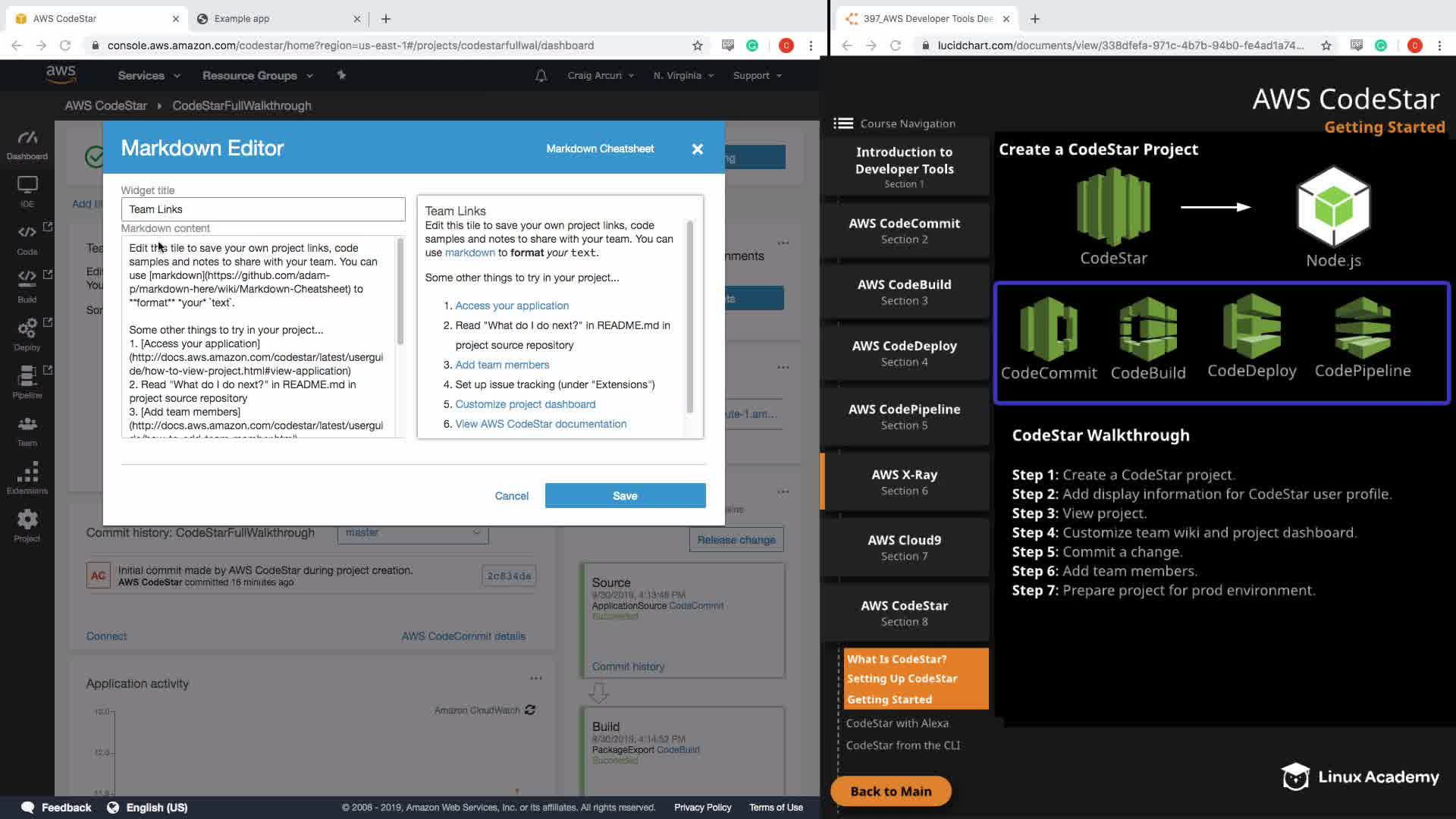Close the Markdown Editor dialog

pyautogui.click(x=697, y=149)
